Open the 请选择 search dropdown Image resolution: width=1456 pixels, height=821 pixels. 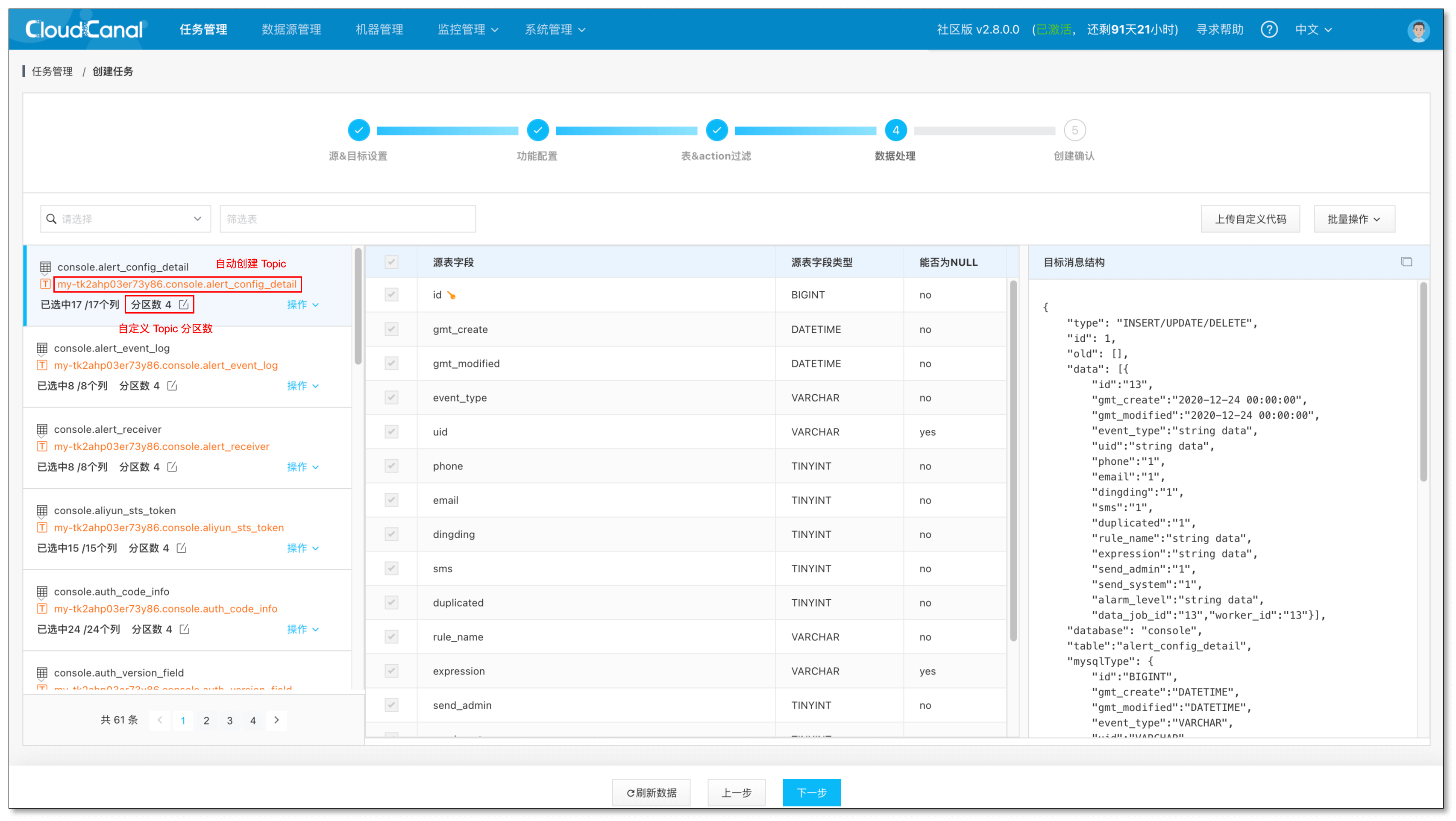pos(126,219)
